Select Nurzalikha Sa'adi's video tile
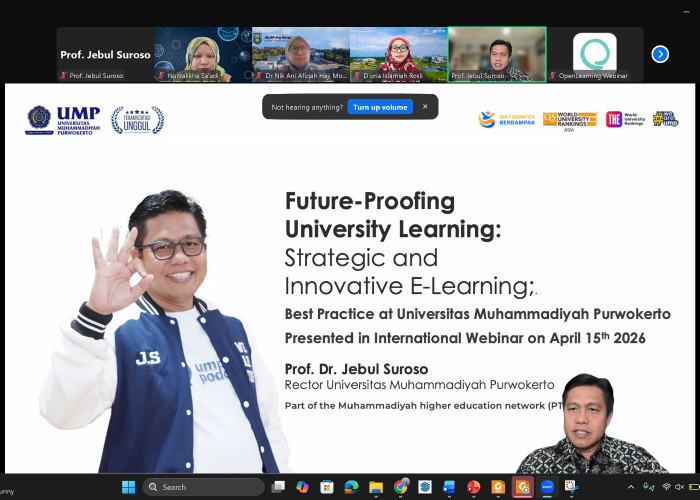The image size is (700, 500). click(x=203, y=54)
